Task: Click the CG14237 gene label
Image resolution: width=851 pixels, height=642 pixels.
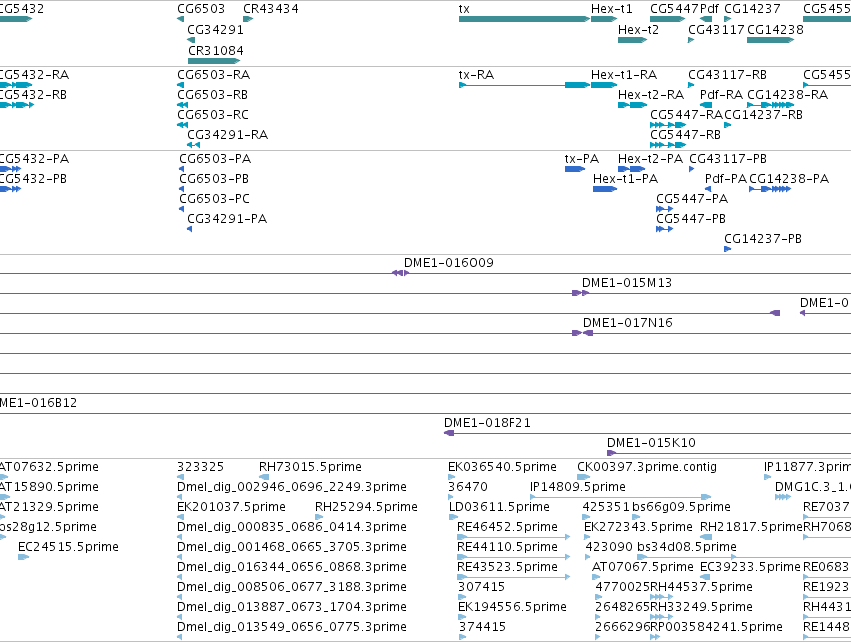Action: (x=752, y=9)
